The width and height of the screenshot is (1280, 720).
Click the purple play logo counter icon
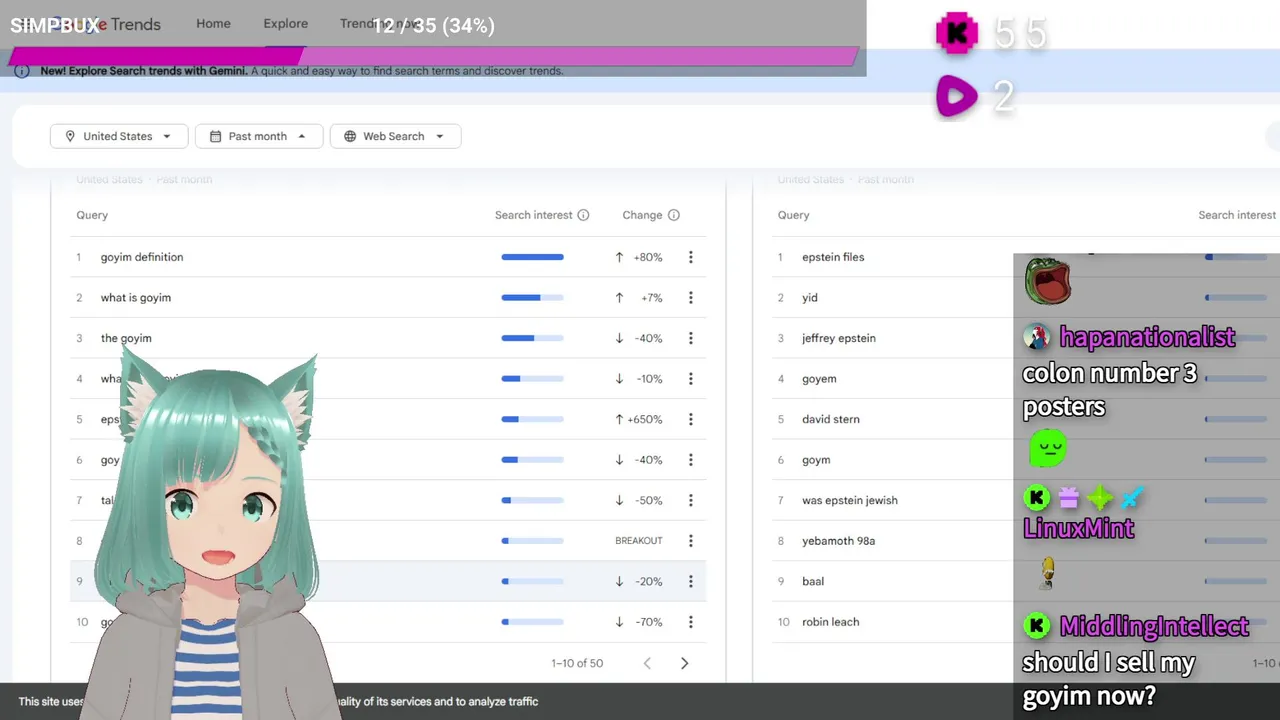tap(956, 97)
